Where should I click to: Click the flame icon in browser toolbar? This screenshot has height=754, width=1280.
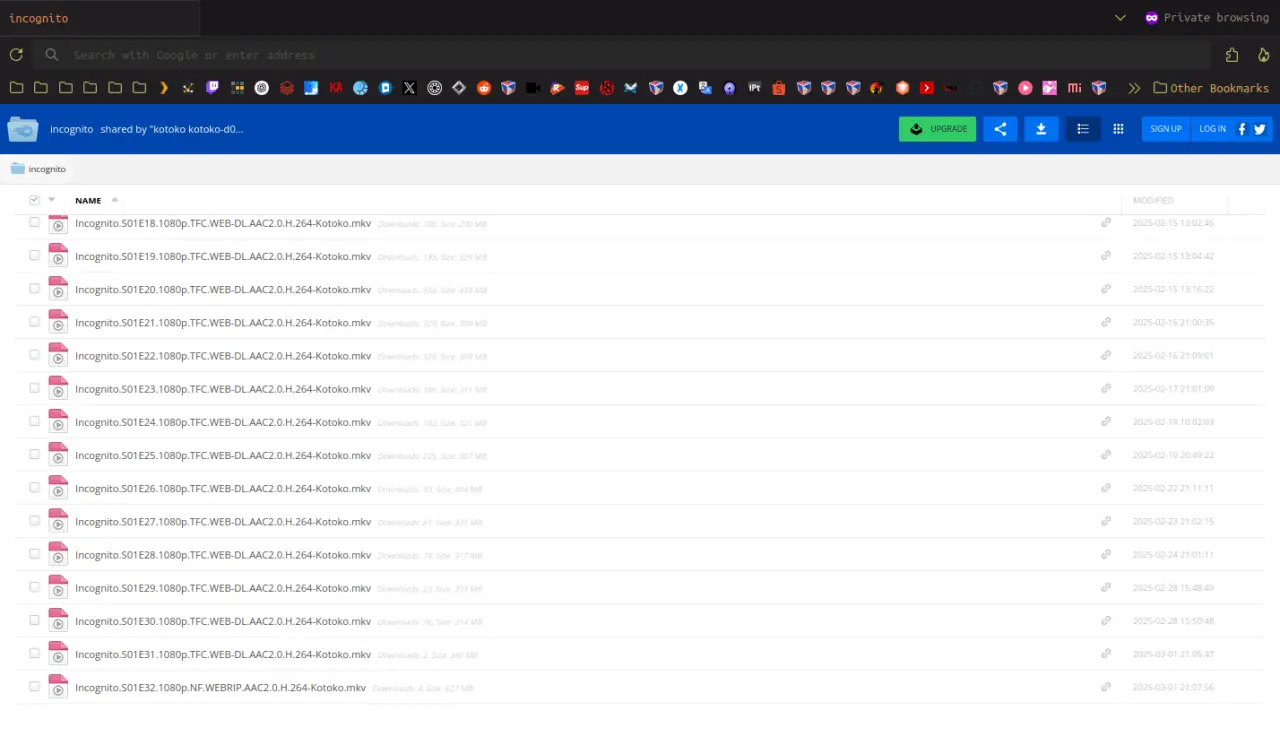pyautogui.click(x=1263, y=55)
